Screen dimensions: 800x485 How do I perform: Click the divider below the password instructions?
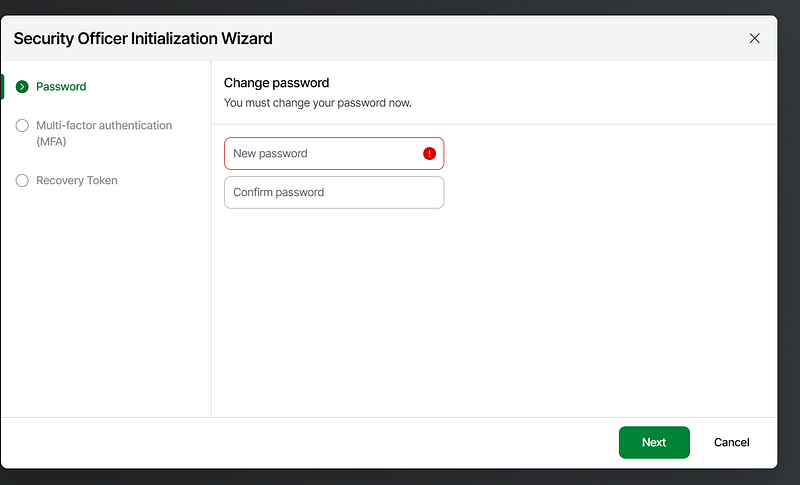495,124
